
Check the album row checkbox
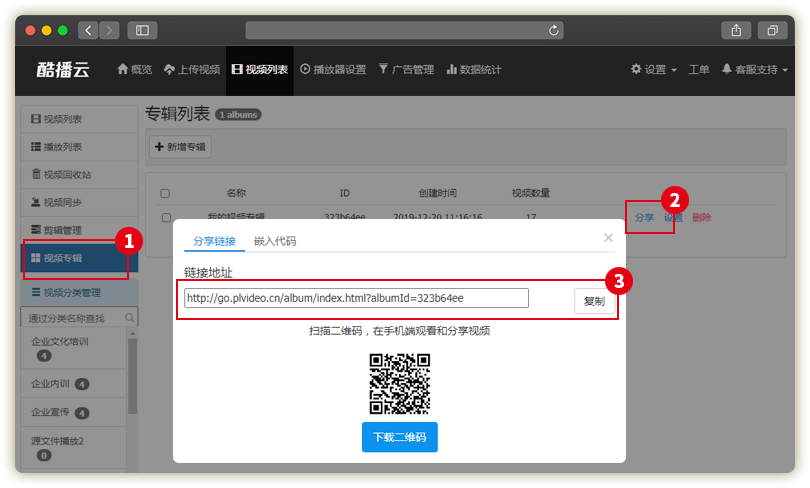(x=165, y=217)
